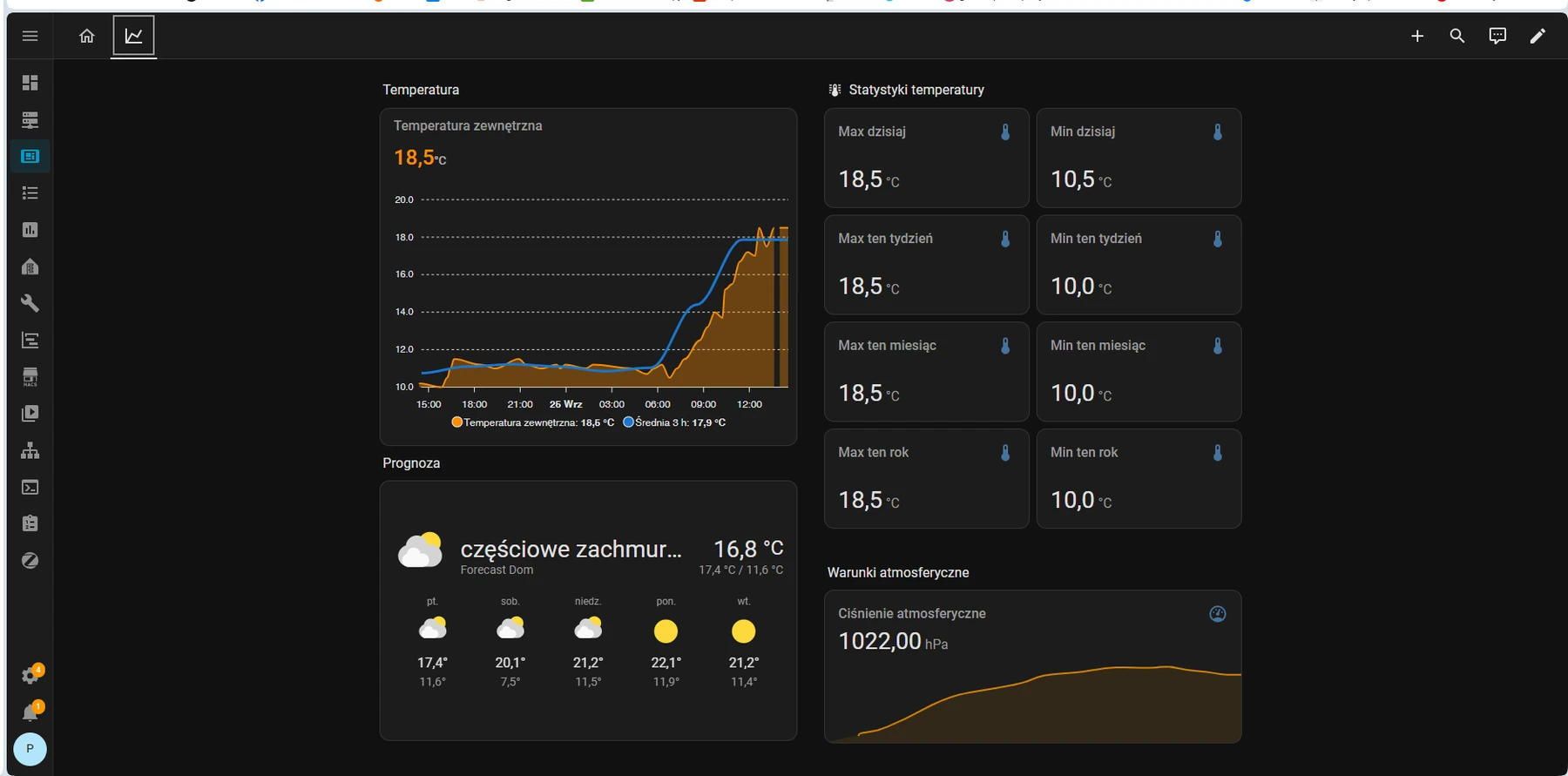
Task: Open the clipboard icon in sidebar
Action: (30, 523)
